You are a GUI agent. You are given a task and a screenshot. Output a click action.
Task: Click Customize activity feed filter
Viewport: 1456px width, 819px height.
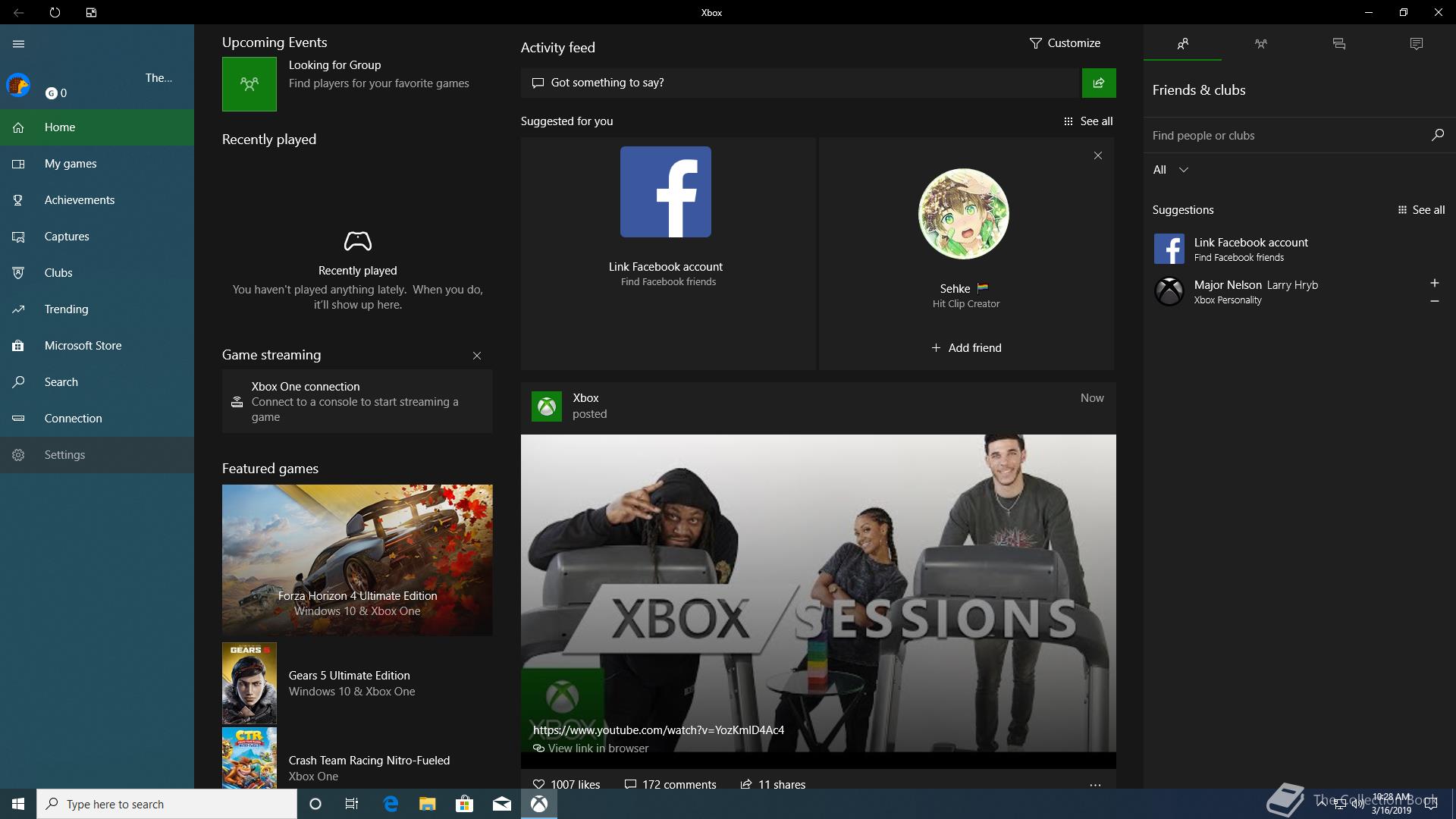pyautogui.click(x=1065, y=43)
